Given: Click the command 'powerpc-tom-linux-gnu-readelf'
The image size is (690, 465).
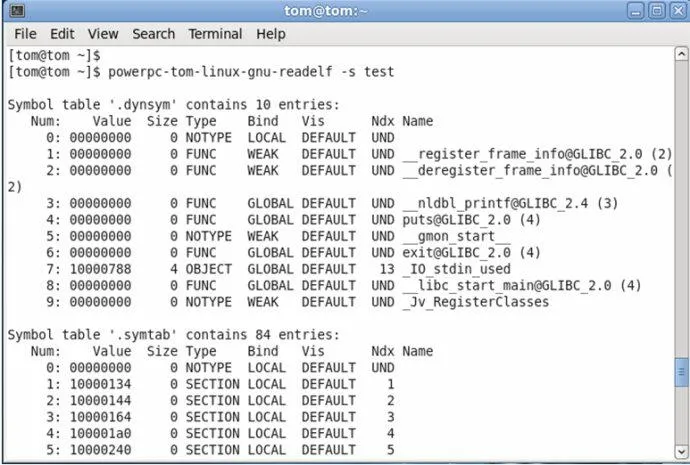Looking at the screenshot, I should click(x=220, y=72).
